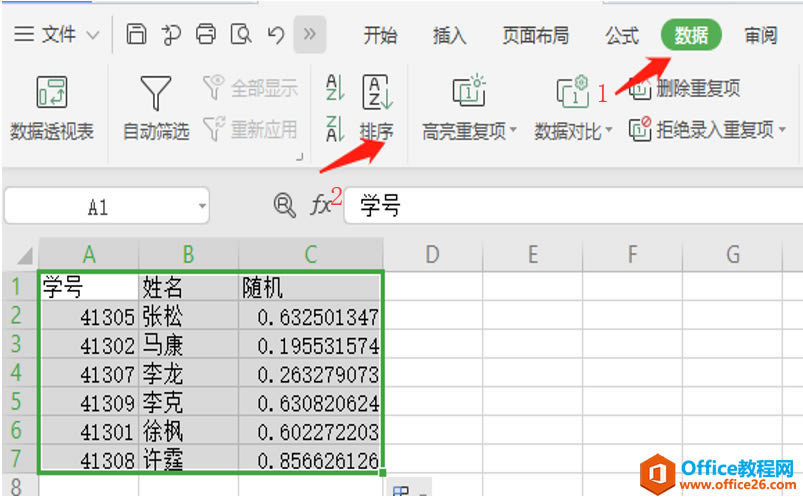
Task: Open the 公式 tab
Action: 622,35
